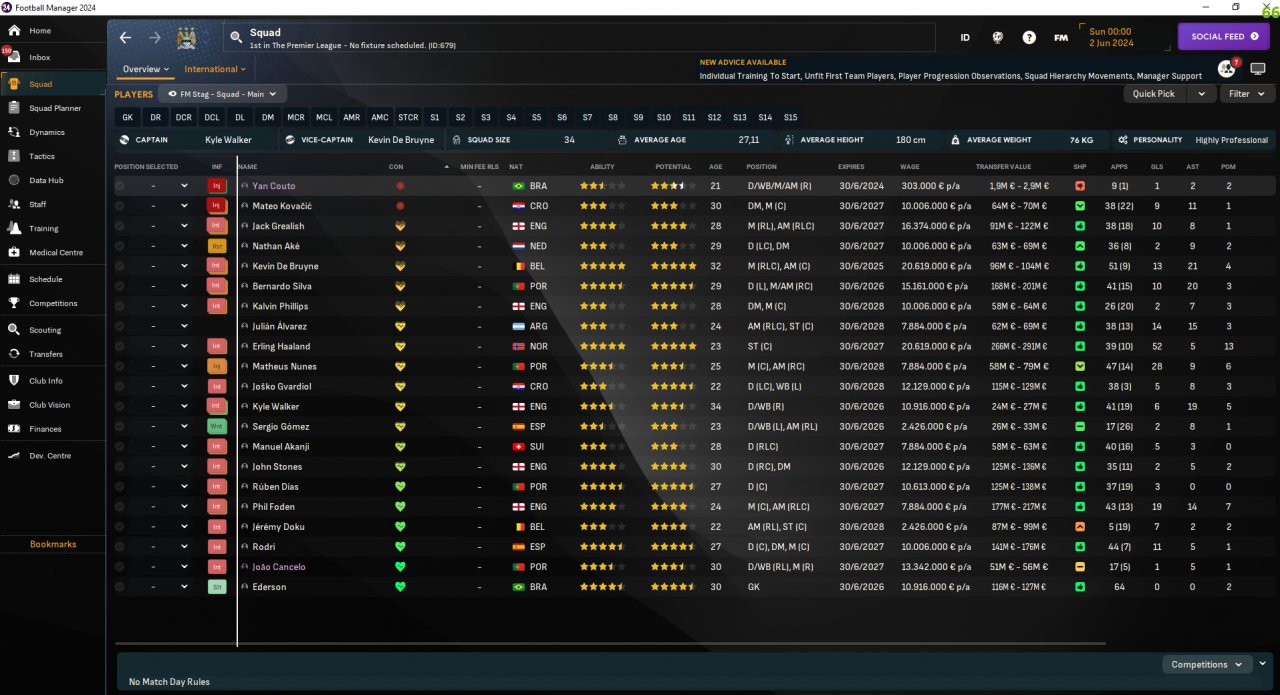Open Bernardo Silva player profile

pos(280,286)
